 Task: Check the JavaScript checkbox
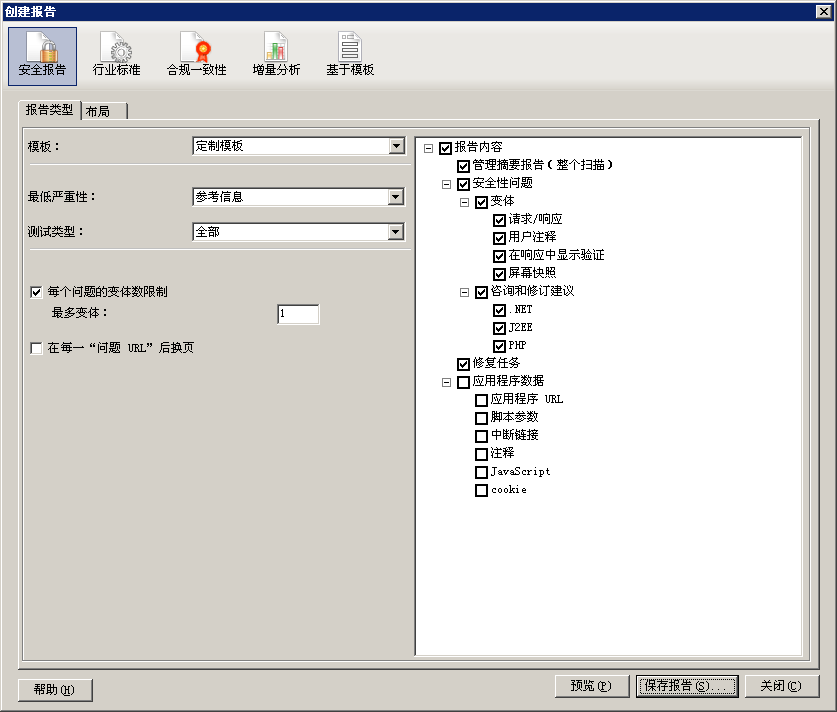pyautogui.click(x=481, y=472)
